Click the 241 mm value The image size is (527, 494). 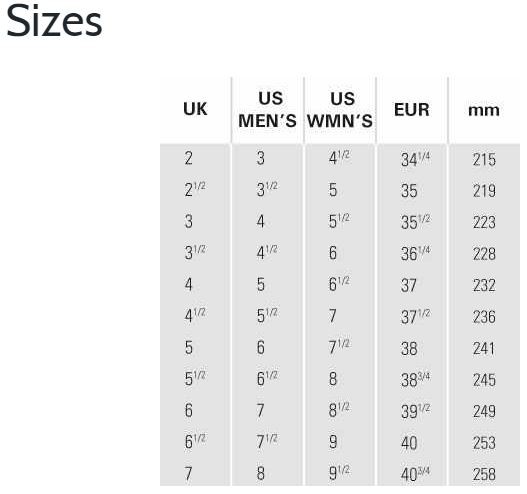pyautogui.click(x=484, y=348)
